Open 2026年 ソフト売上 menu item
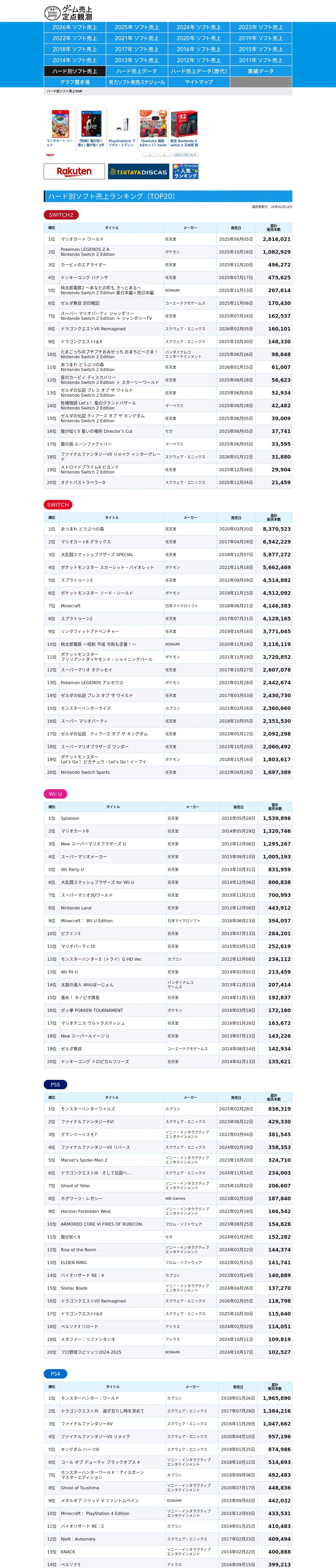 click(74, 27)
